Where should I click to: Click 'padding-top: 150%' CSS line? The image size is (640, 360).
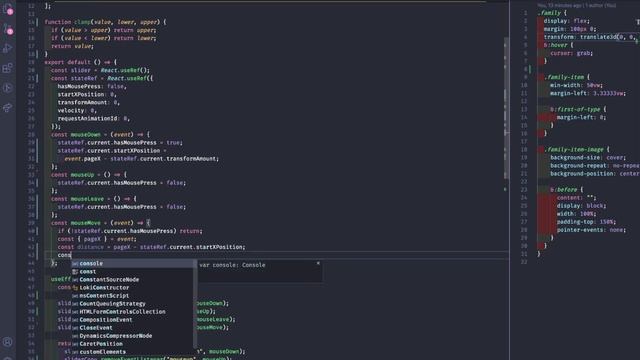click(x=587, y=222)
